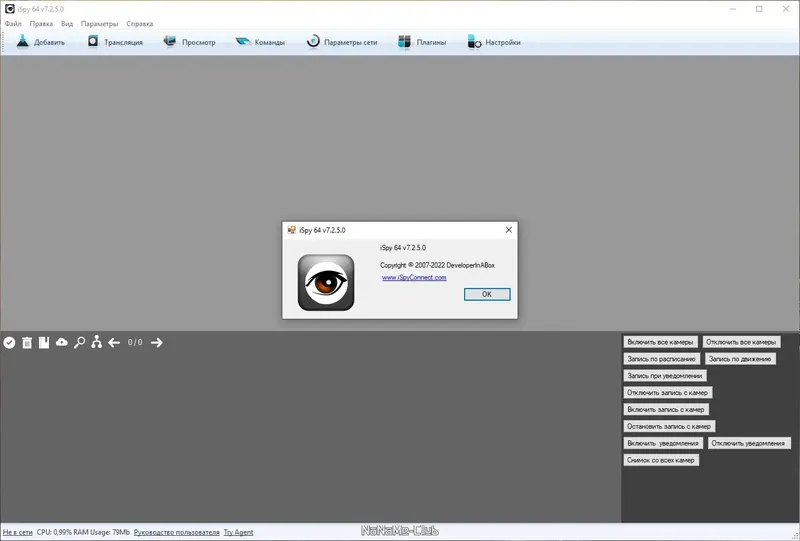Open the Справка menu
Viewport: 800px width, 541px height.
coord(140,24)
